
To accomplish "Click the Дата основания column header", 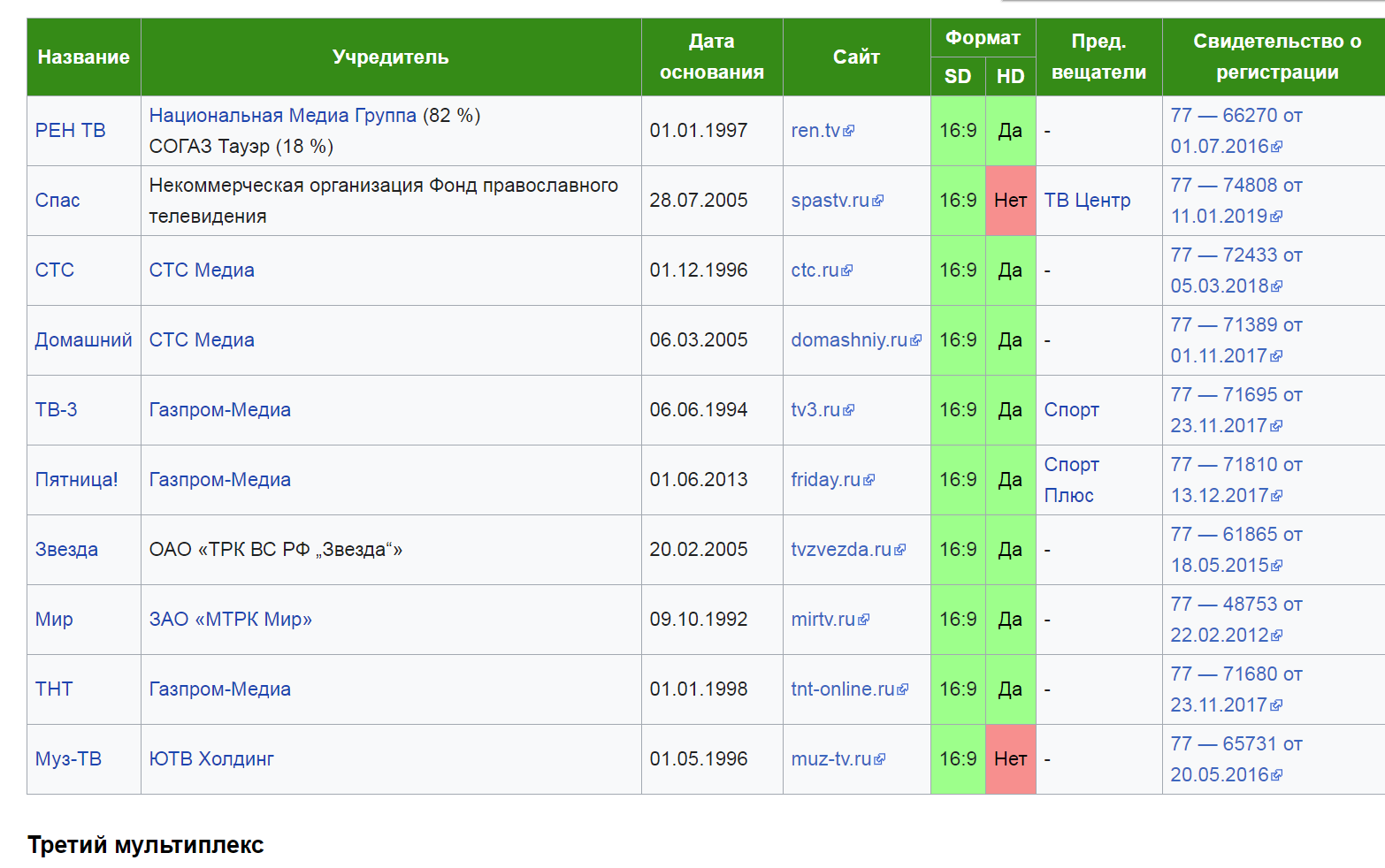I will [x=712, y=57].
